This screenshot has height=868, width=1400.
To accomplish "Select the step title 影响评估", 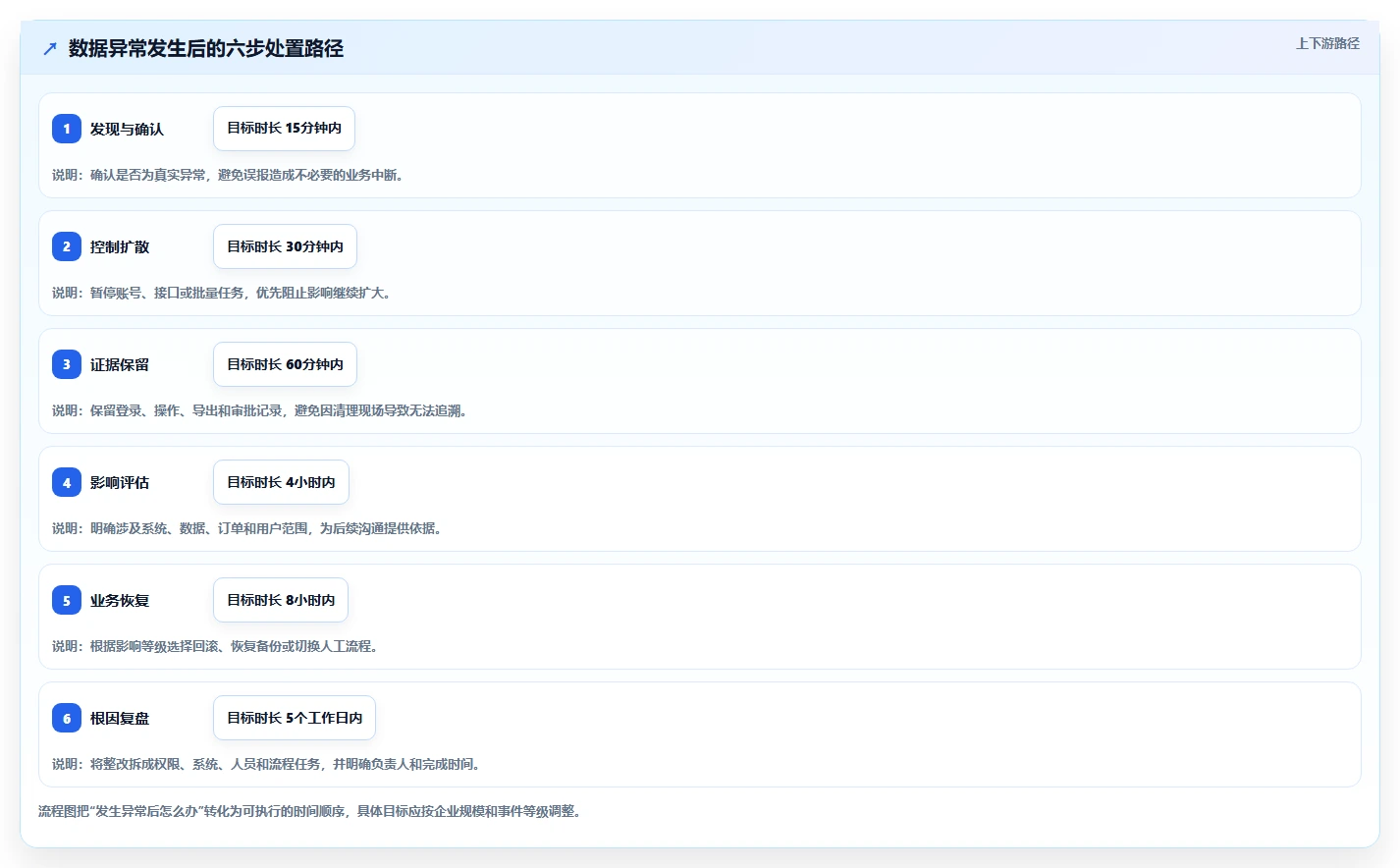I will [x=120, y=482].
